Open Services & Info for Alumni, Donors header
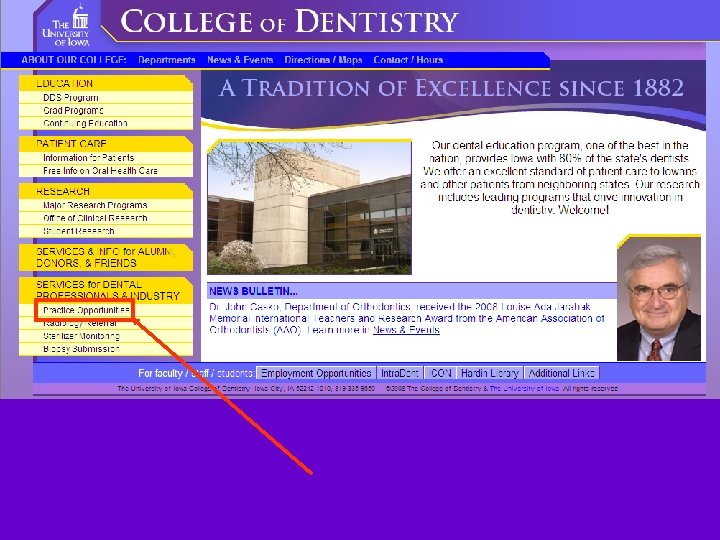This screenshot has height=540, width=720. (x=106, y=258)
